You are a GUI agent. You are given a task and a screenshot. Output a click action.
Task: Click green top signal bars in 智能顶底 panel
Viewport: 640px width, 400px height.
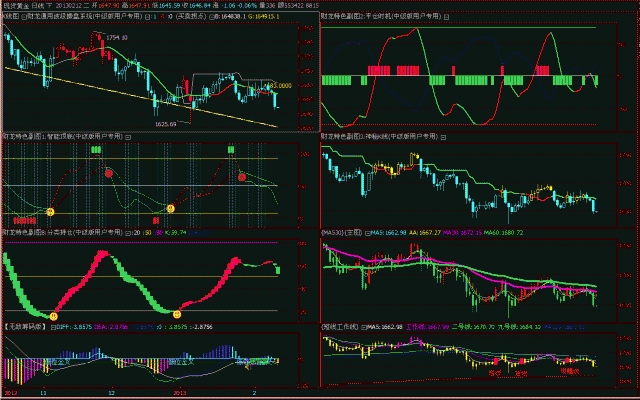[97, 149]
